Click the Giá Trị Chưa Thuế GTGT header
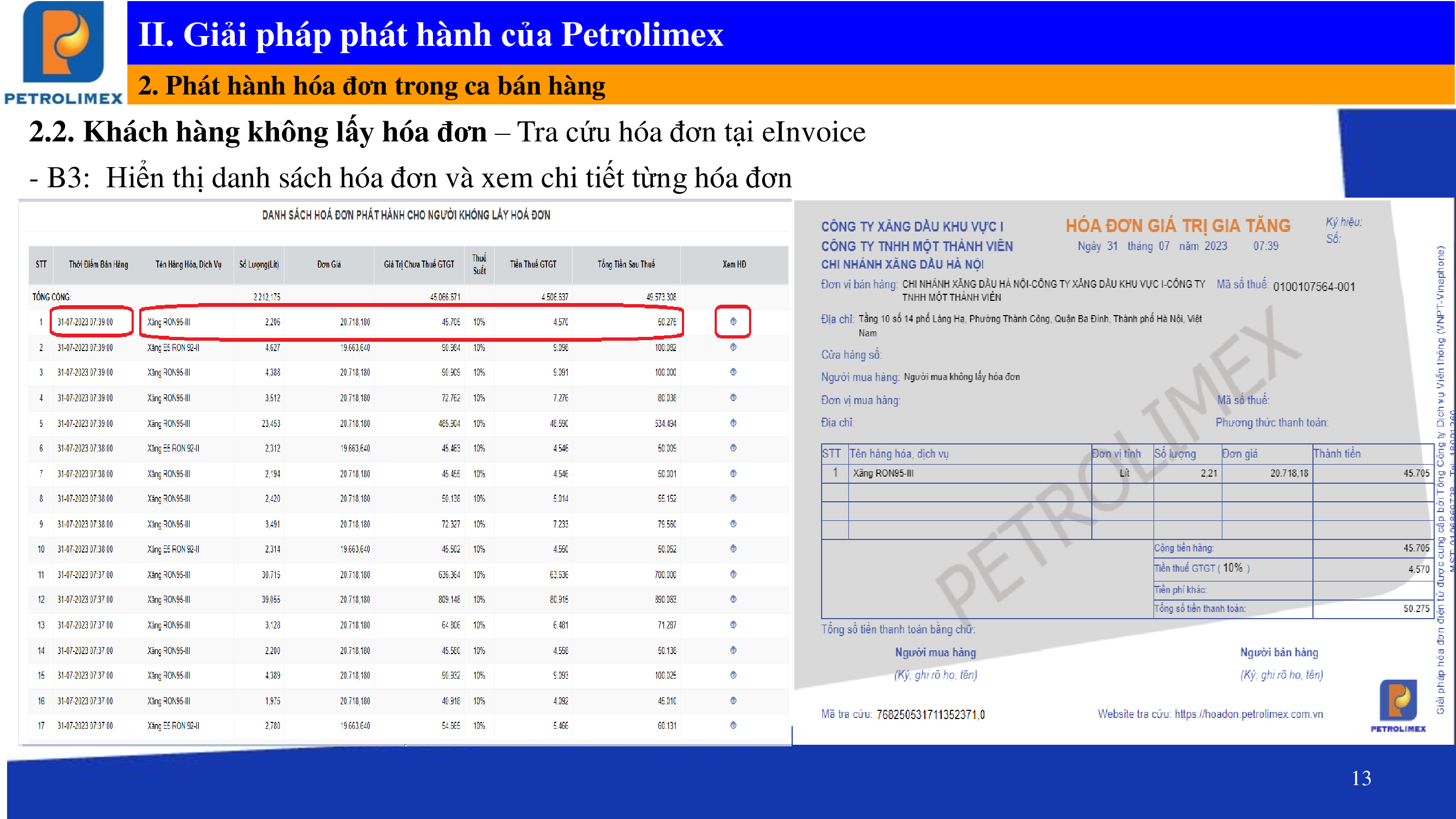The image size is (1456, 819). click(419, 264)
